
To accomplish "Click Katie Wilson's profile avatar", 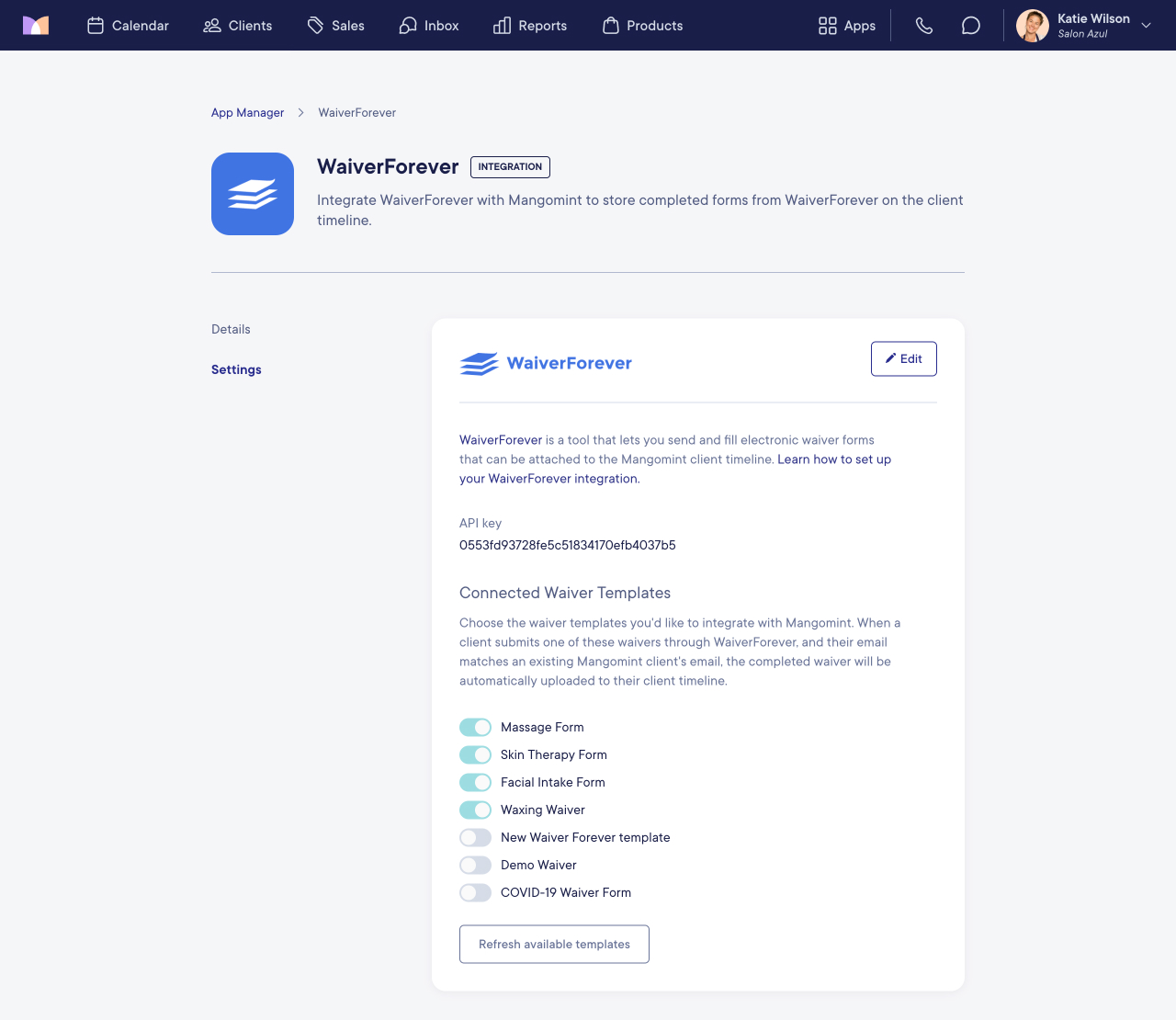I will (1033, 26).
